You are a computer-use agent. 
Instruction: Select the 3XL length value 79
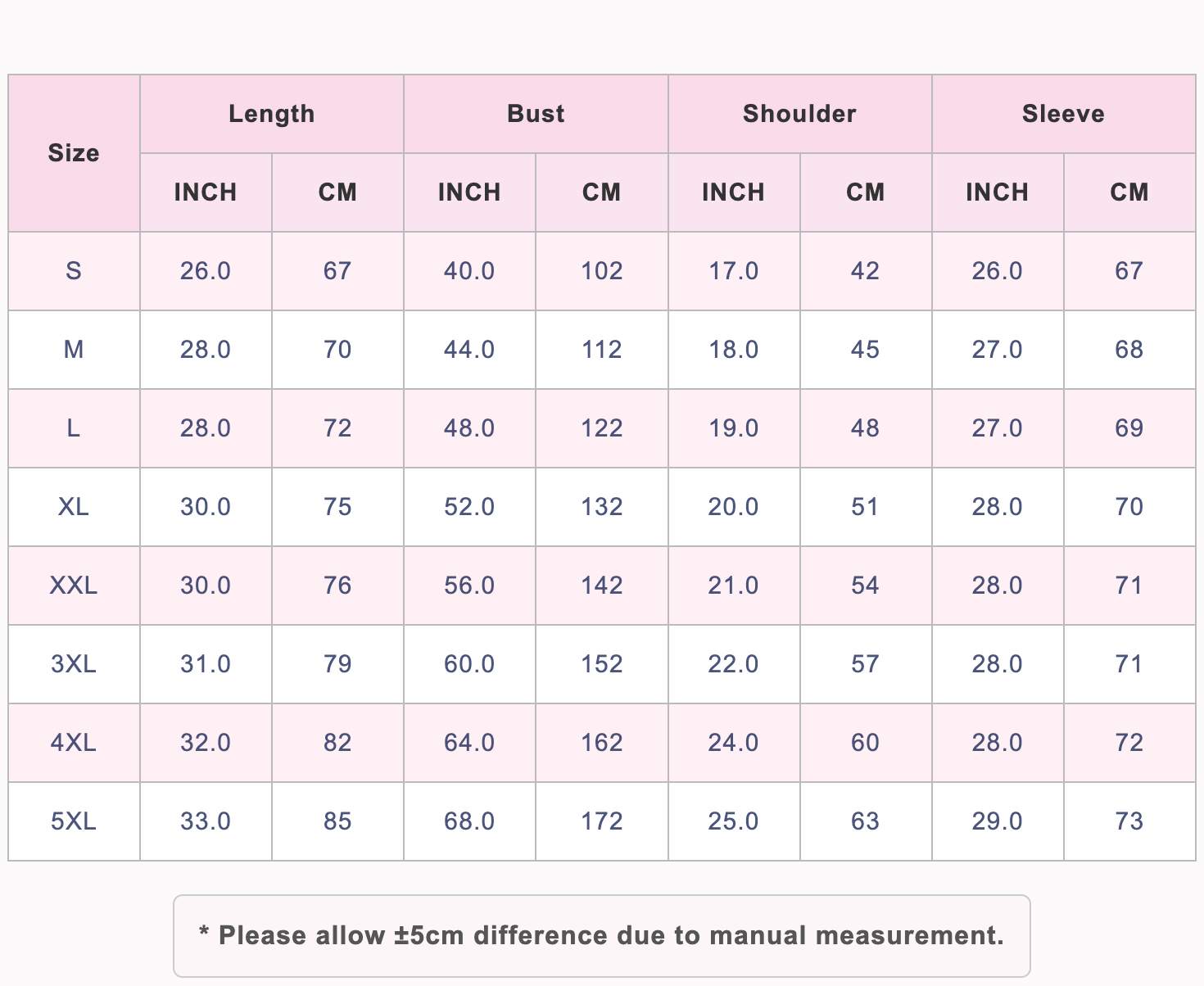click(x=337, y=664)
